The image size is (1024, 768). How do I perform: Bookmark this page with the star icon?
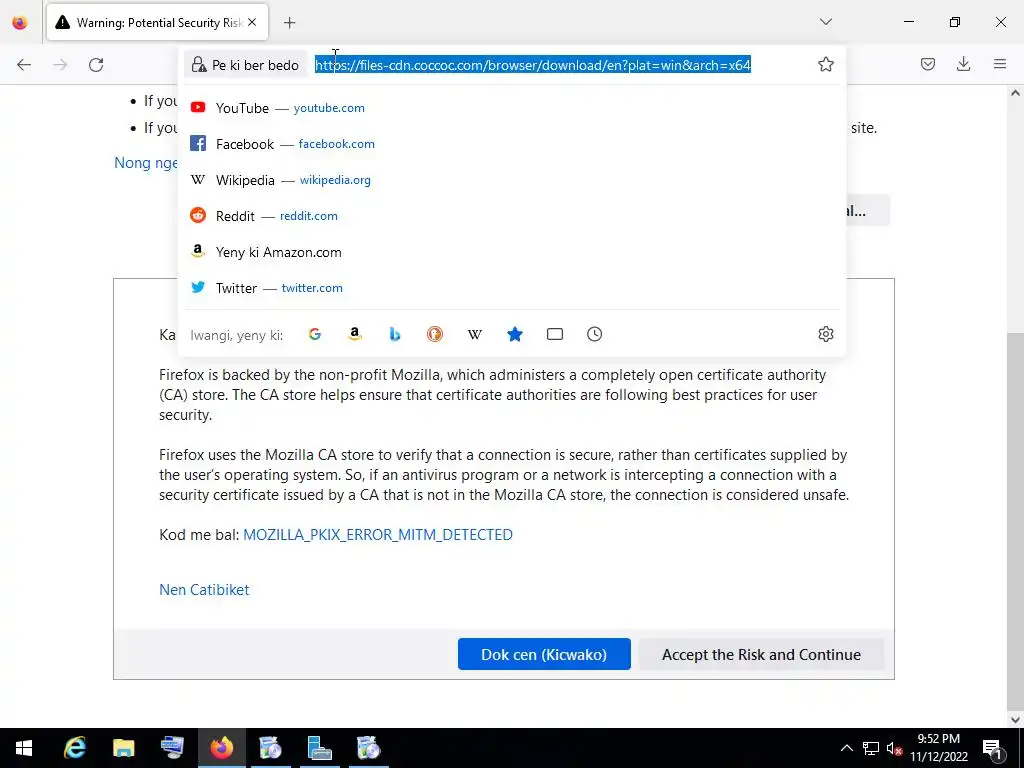coord(825,64)
